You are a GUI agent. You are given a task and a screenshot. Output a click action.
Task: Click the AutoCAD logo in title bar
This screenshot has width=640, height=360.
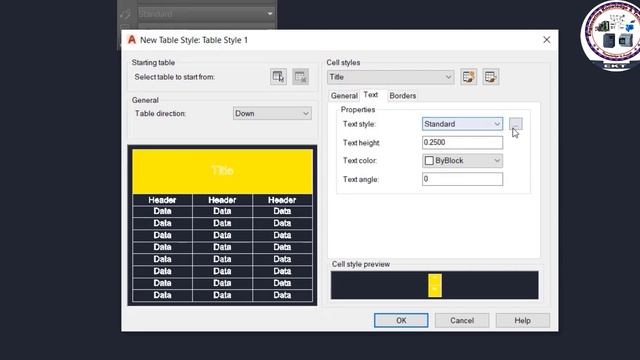(131, 40)
